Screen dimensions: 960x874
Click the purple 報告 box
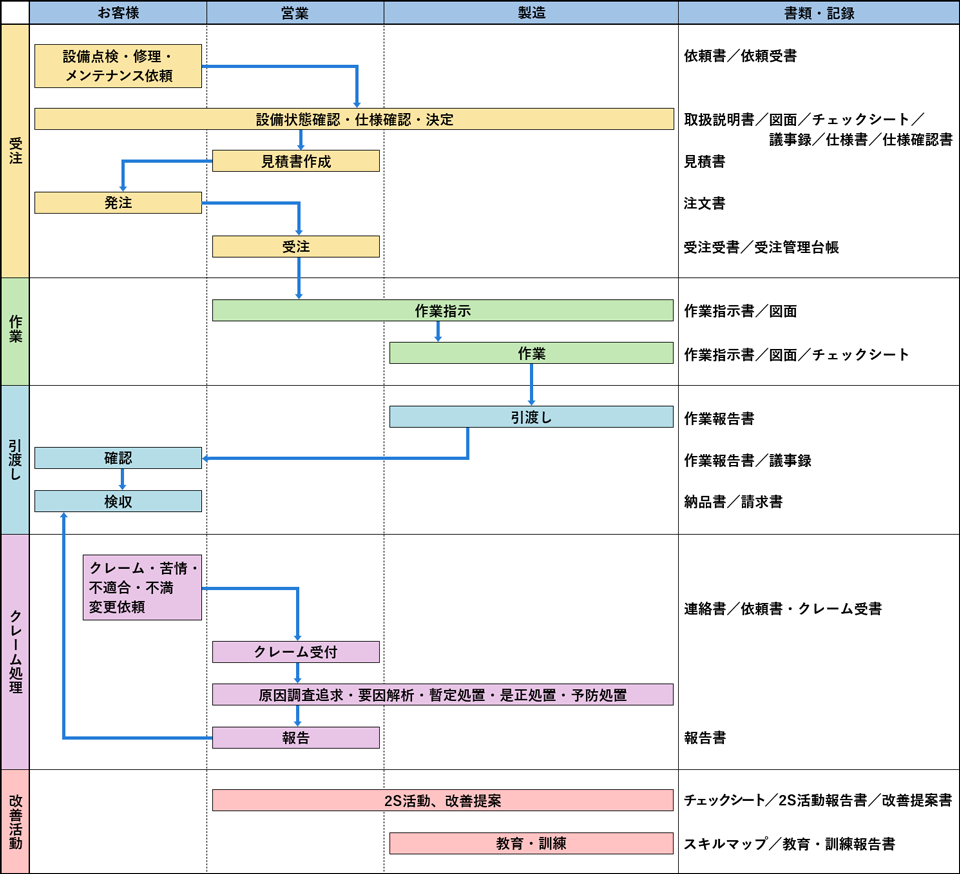pos(296,738)
